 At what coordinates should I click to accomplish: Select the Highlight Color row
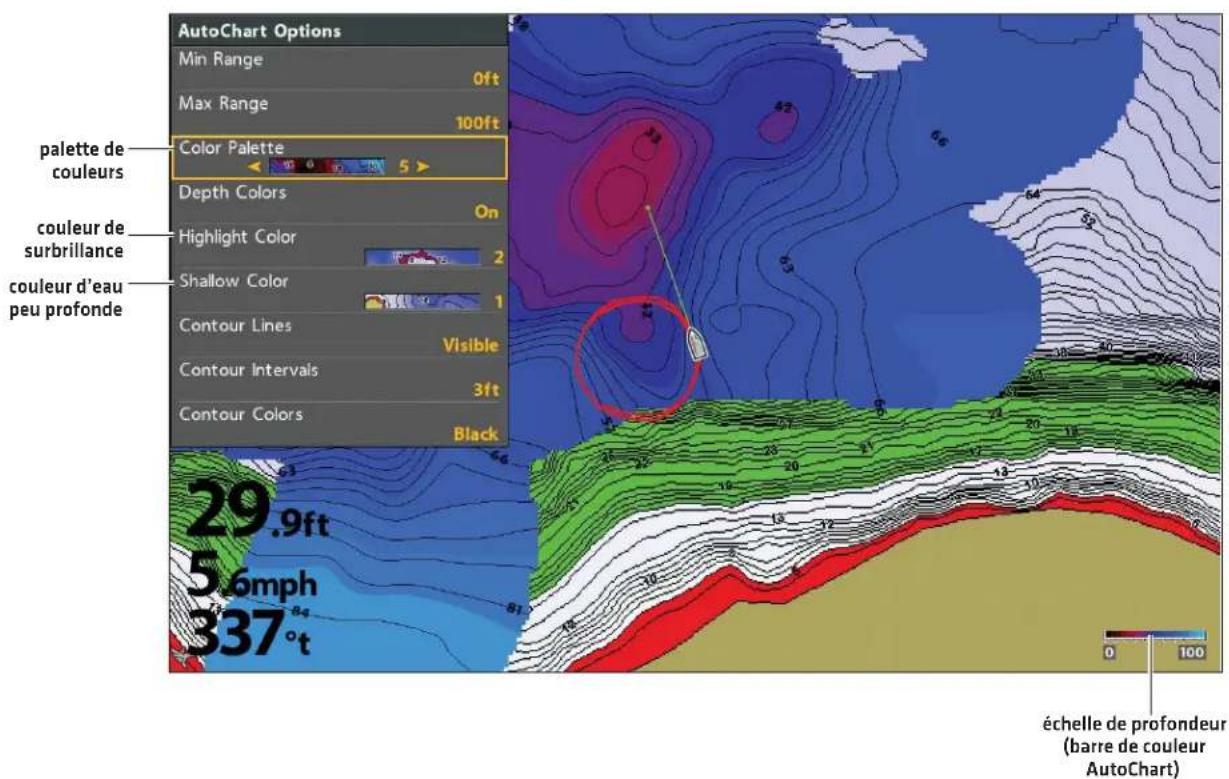tap(339, 246)
